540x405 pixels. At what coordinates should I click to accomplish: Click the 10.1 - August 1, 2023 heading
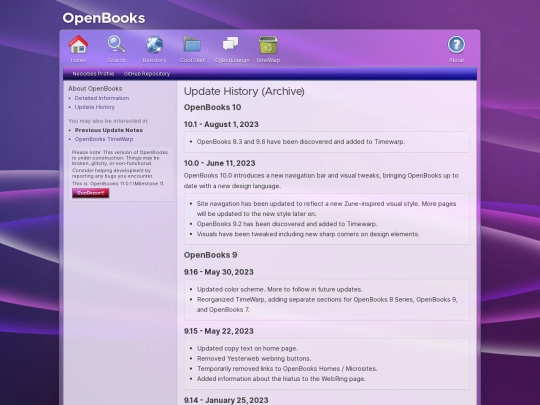[x=221, y=124]
